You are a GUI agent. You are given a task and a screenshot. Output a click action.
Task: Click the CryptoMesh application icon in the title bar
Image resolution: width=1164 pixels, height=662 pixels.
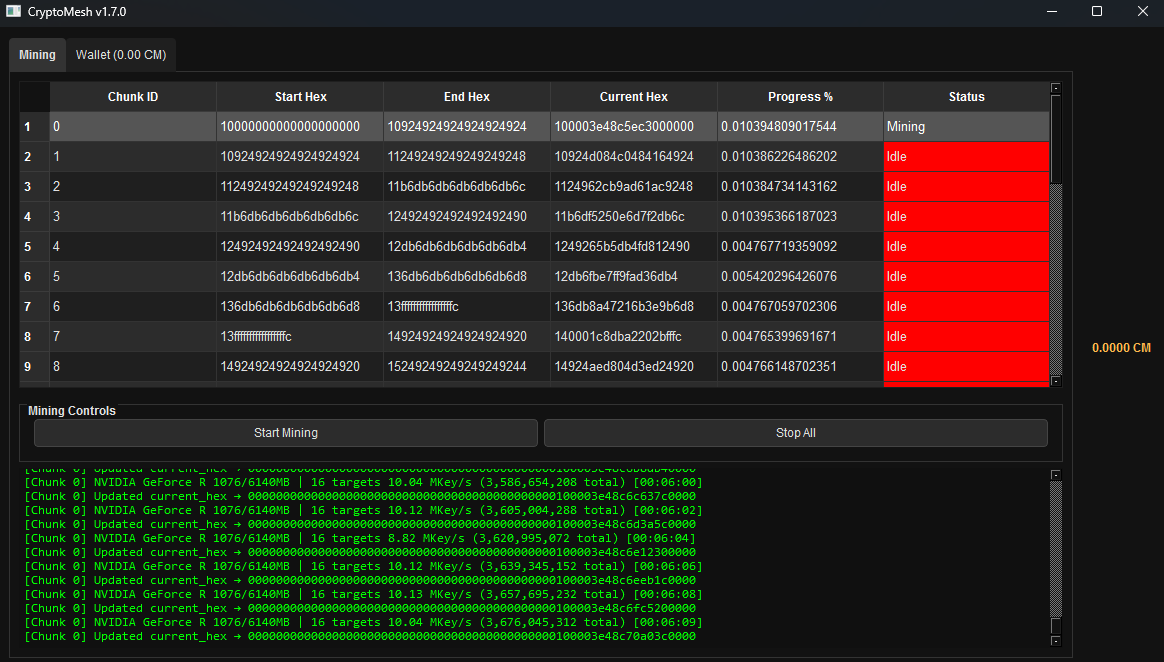click(x=15, y=11)
